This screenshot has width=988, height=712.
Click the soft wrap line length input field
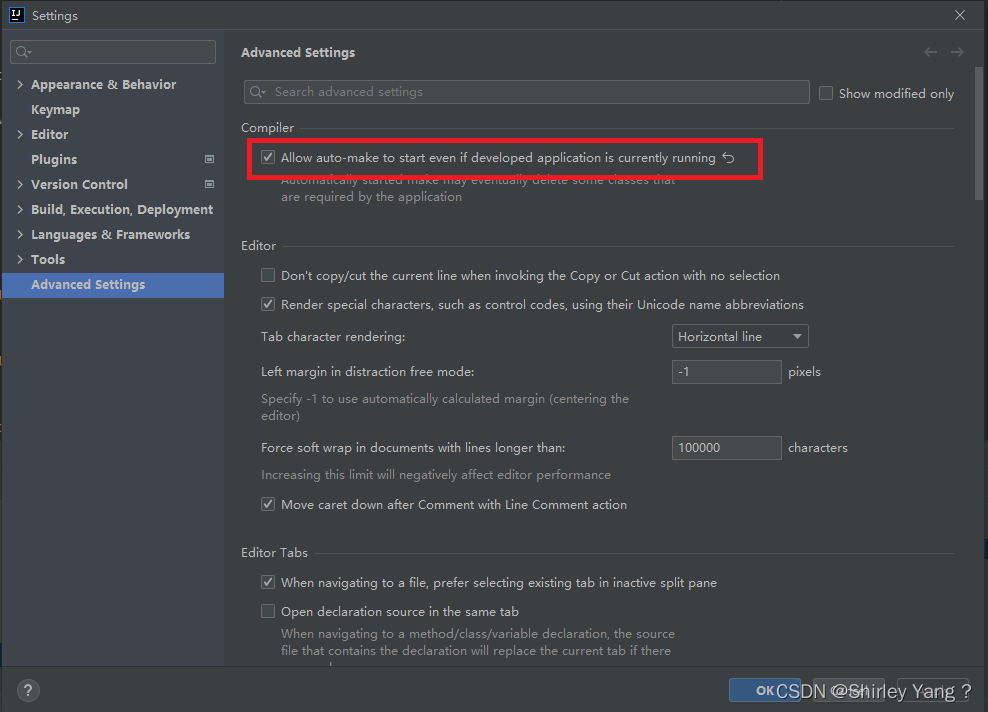click(726, 447)
